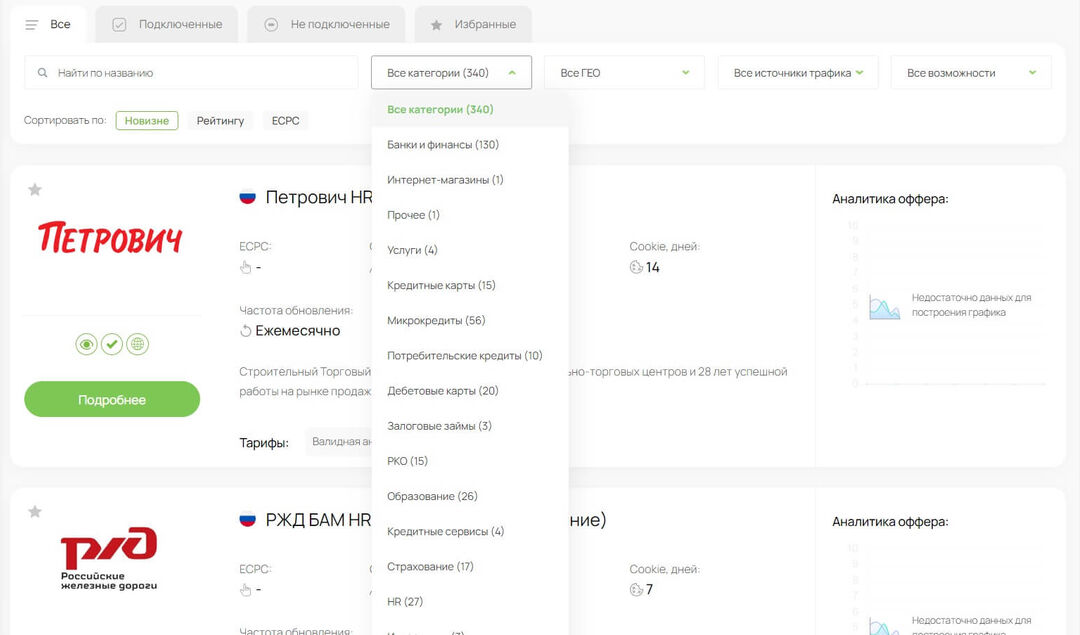Screen dimensions: 1080x635
Task: Toggle the favorite star on РЖД БАМ card
Action: click(x=35, y=510)
